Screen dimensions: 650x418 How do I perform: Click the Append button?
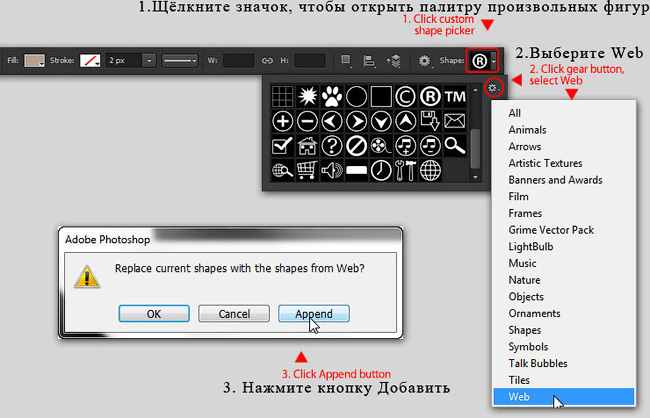(314, 314)
